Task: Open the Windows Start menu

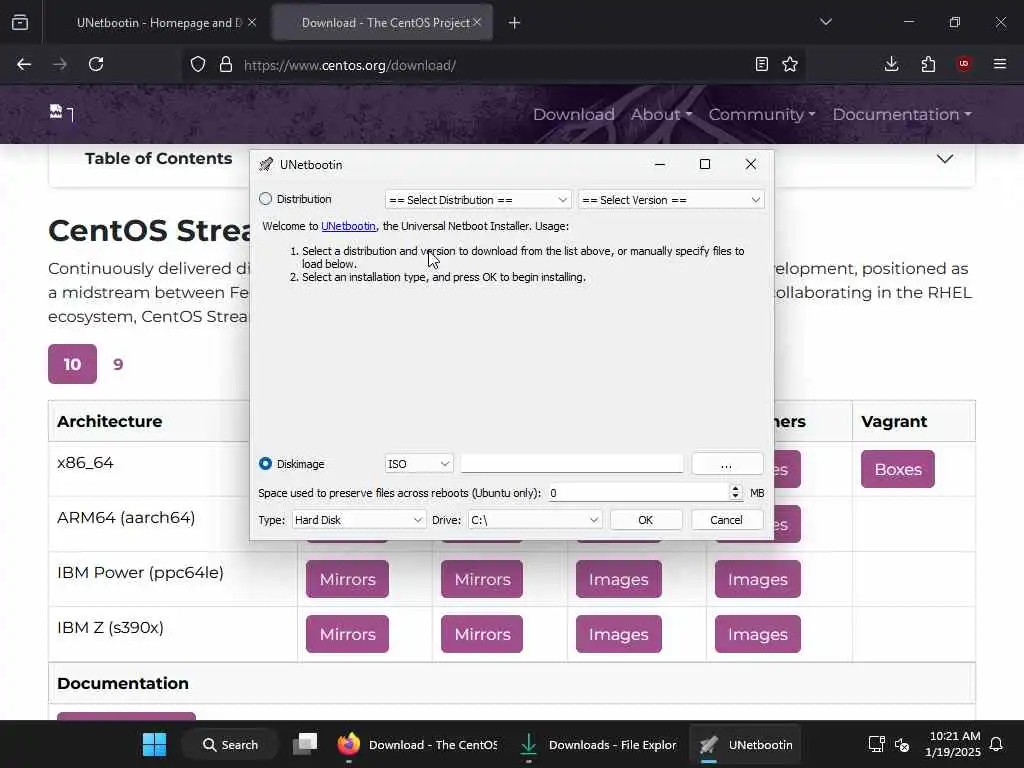Action: (155, 744)
